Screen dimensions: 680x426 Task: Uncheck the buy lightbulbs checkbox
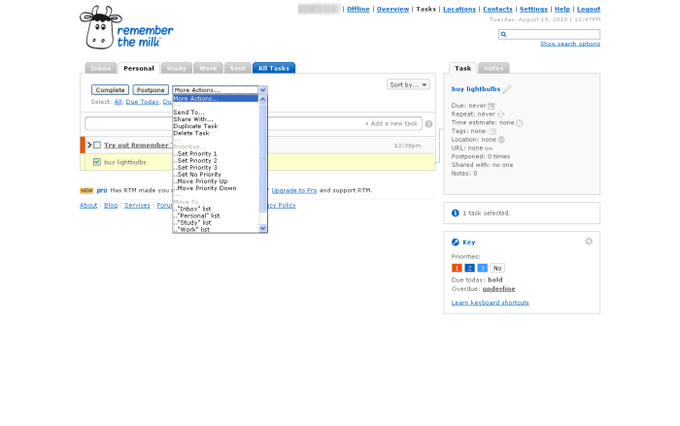pyautogui.click(x=97, y=162)
